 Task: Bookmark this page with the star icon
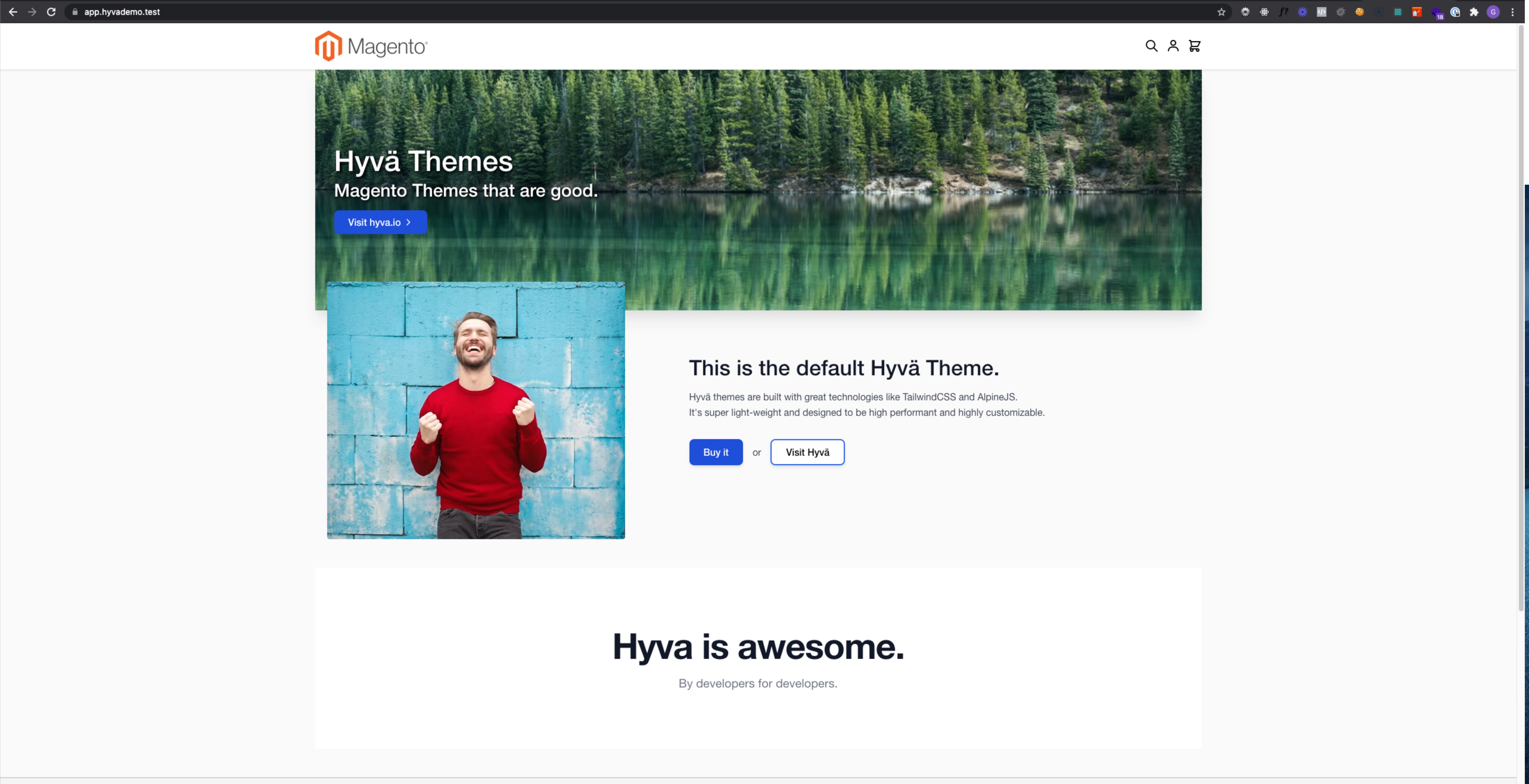(x=1221, y=12)
